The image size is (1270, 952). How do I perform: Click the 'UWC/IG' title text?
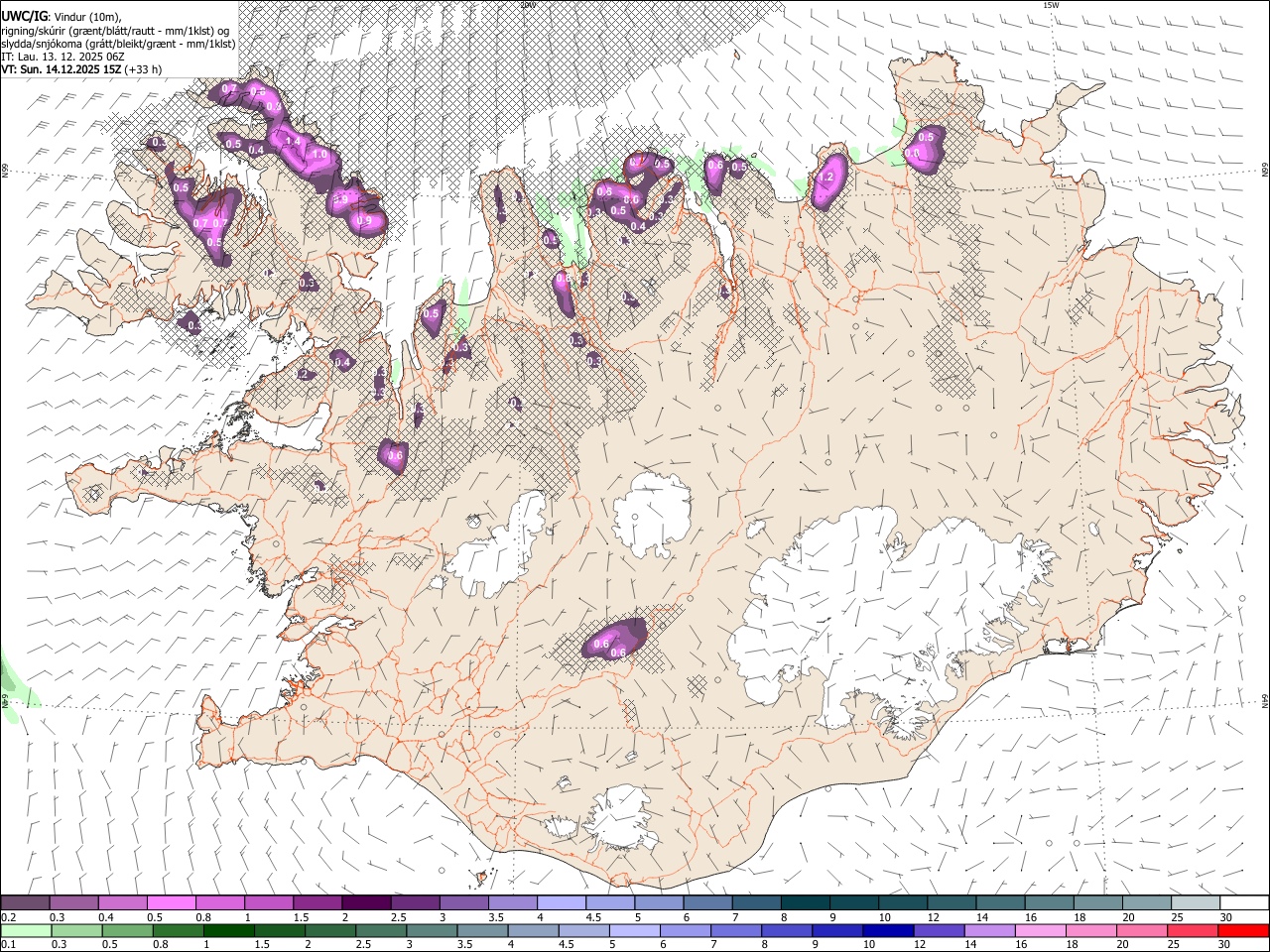[x=24, y=16]
